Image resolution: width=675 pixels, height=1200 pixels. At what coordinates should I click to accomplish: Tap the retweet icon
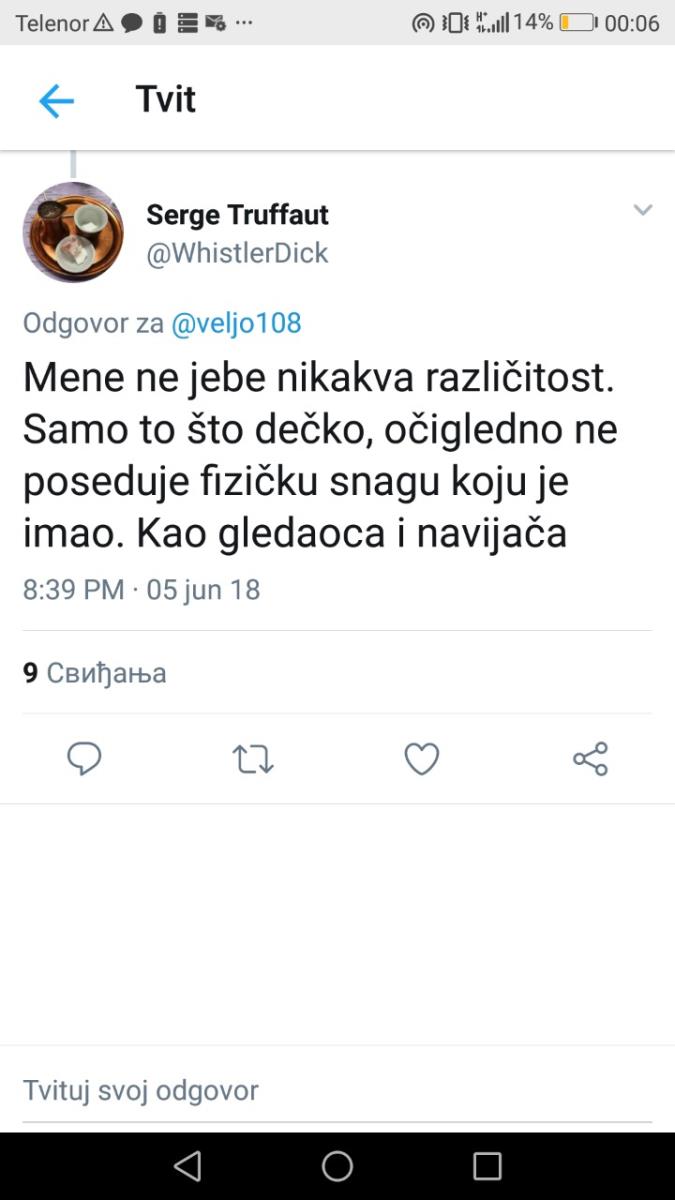[253, 759]
